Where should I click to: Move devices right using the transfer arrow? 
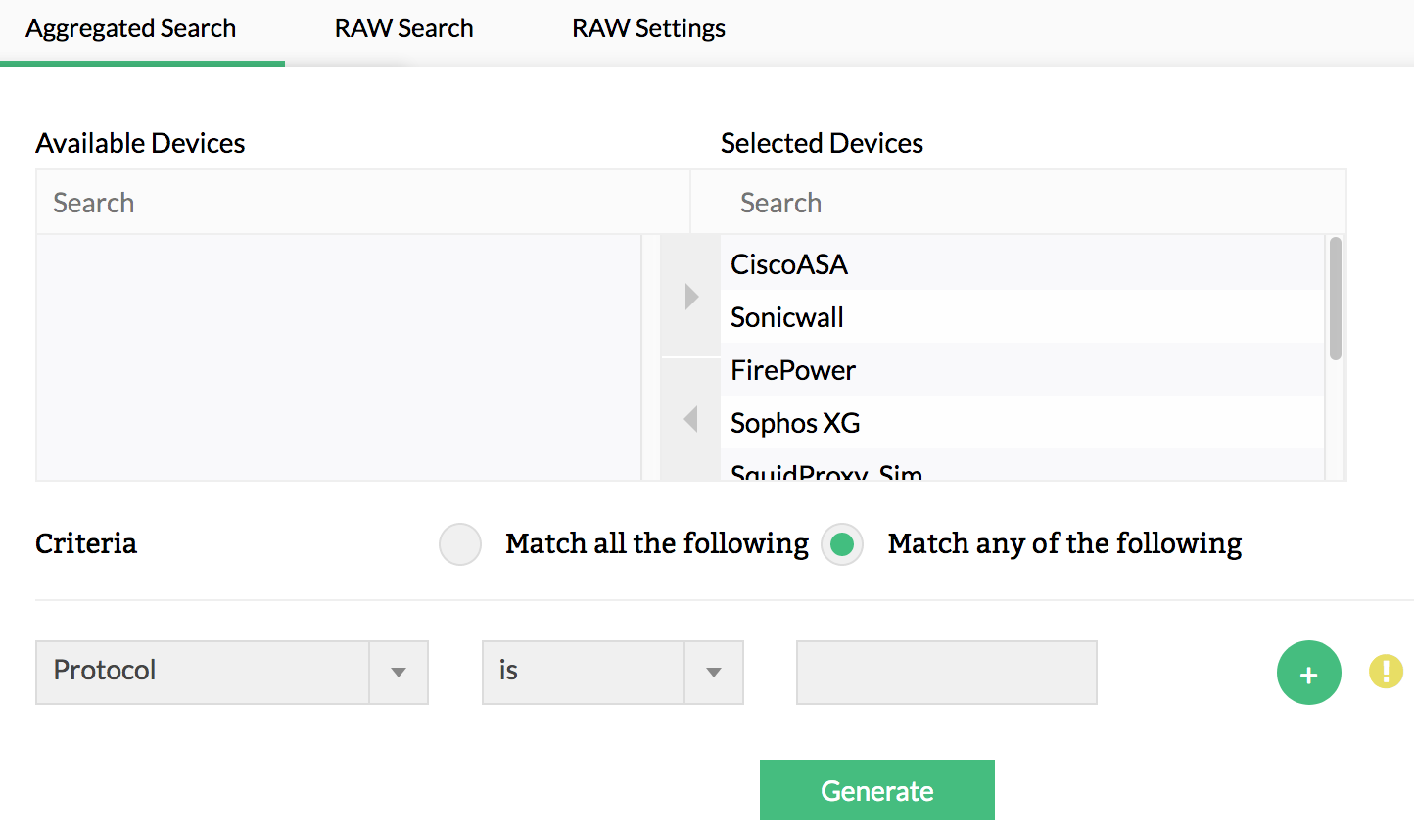point(691,296)
